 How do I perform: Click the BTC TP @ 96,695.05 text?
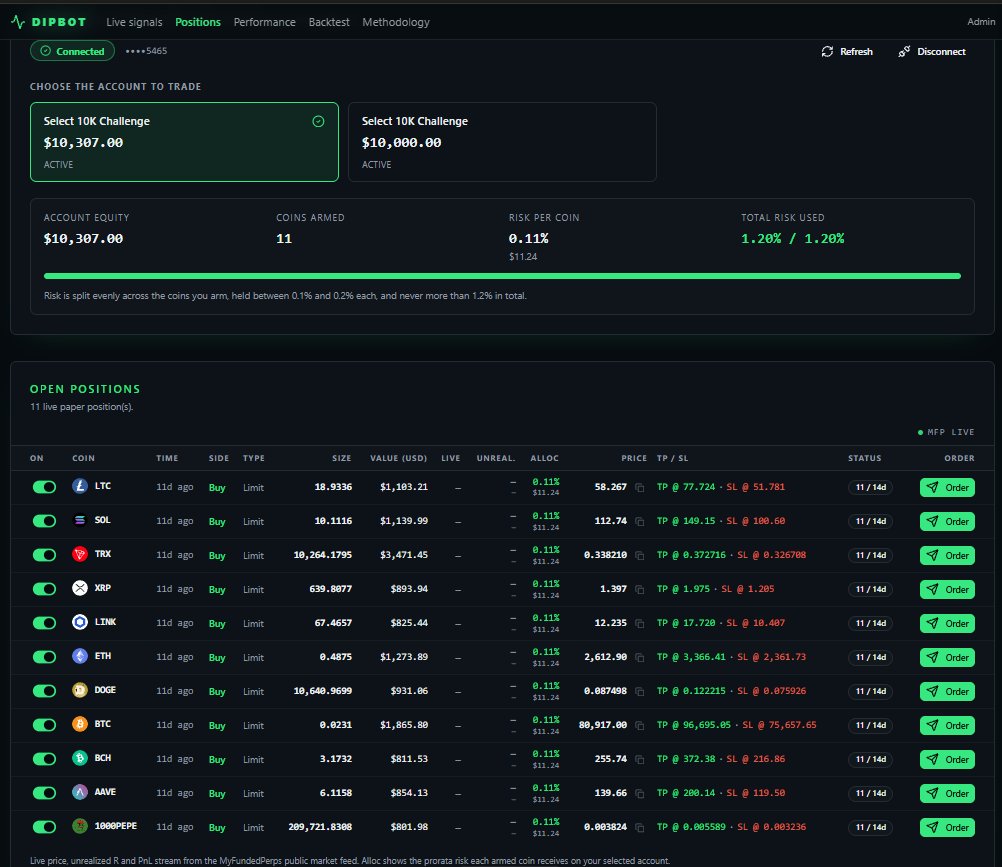[694, 725]
